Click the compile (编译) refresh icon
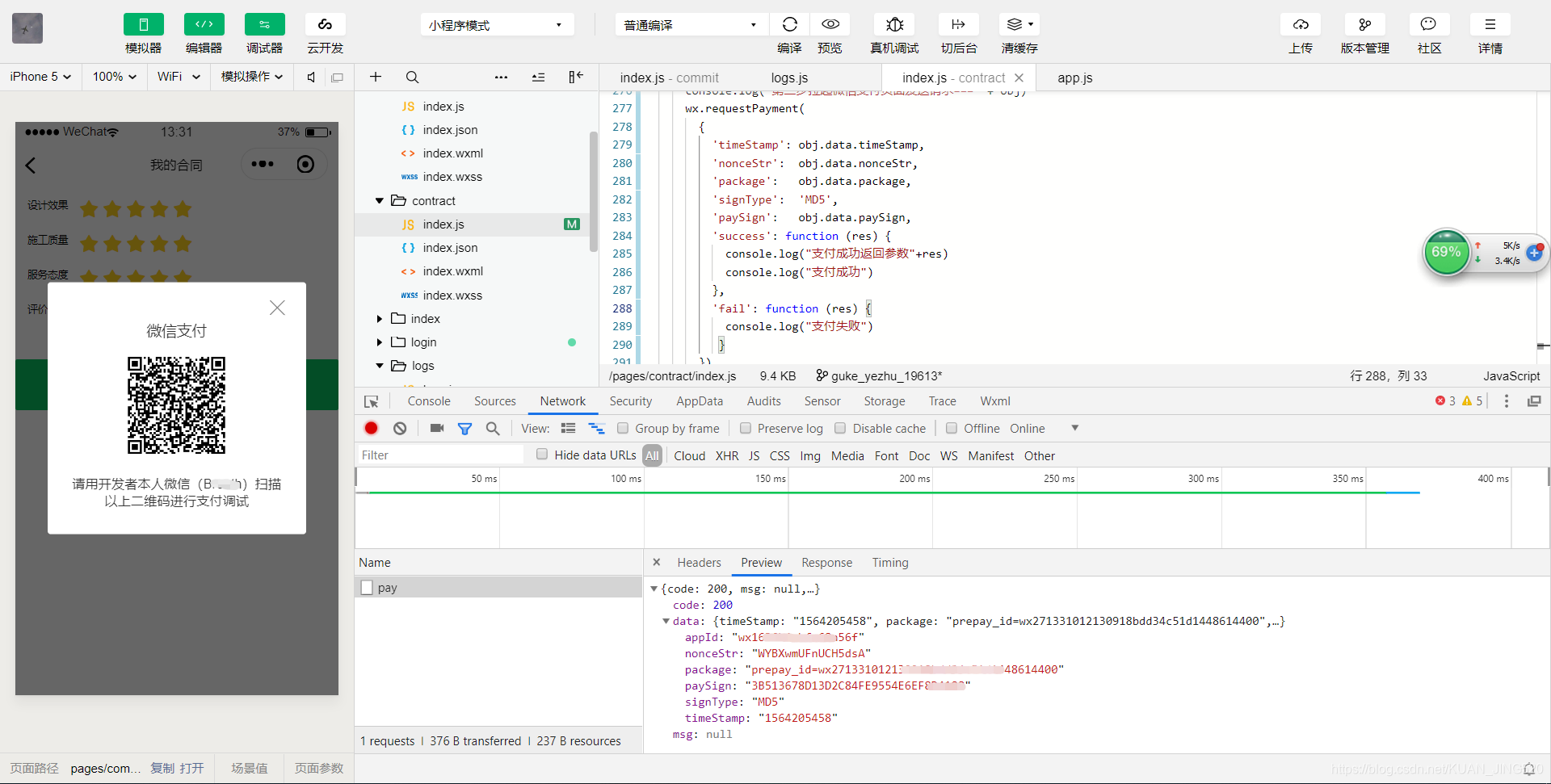Screen dimensions: 1551x784 point(789,24)
